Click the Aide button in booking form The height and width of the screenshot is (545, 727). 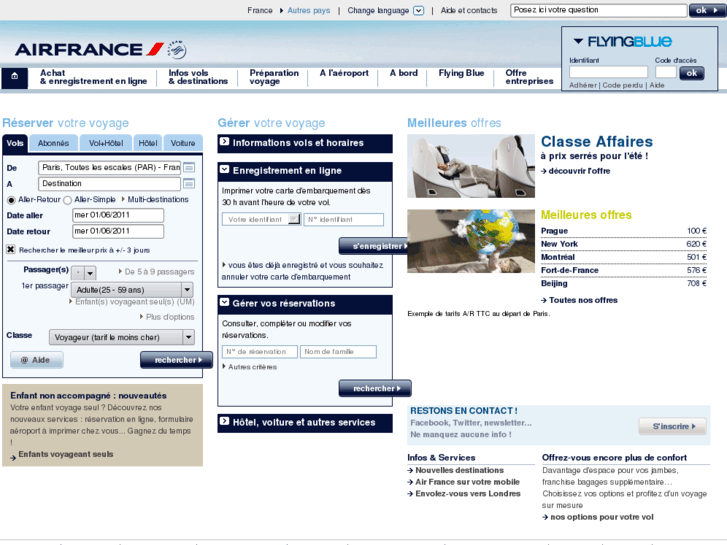tap(37, 360)
